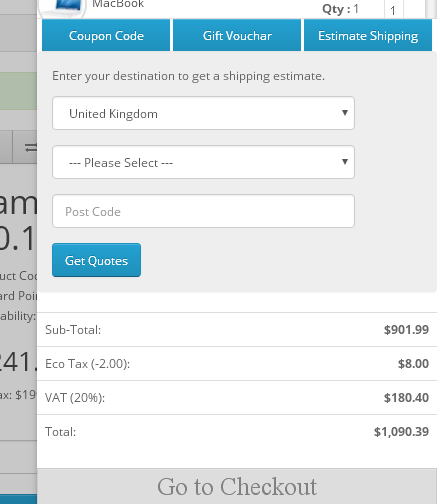This screenshot has width=437, height=504.
Task: Click the compare arrows icon behind the cart
Action: coord(30,147)
